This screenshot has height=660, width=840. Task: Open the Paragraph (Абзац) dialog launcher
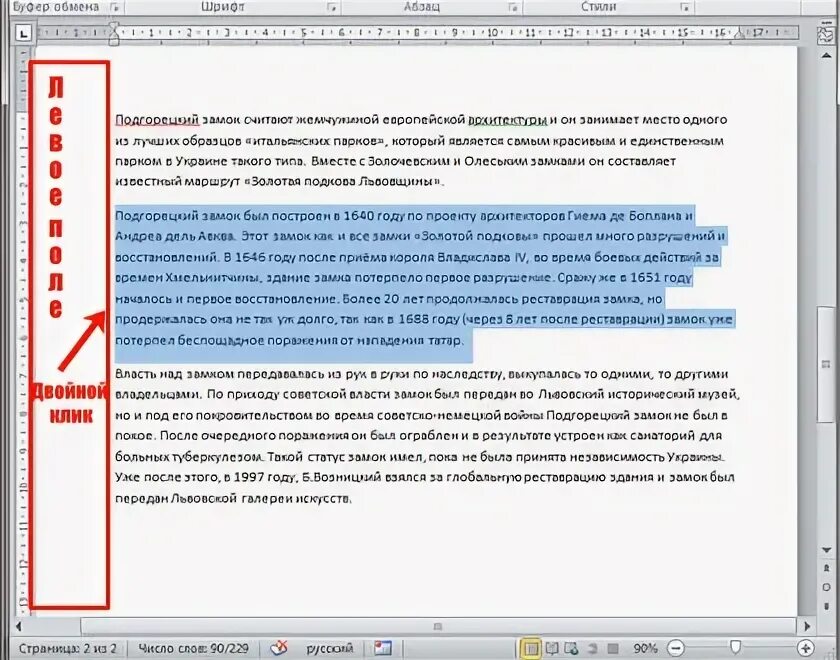pyautogui.click(x=513, y=8)
